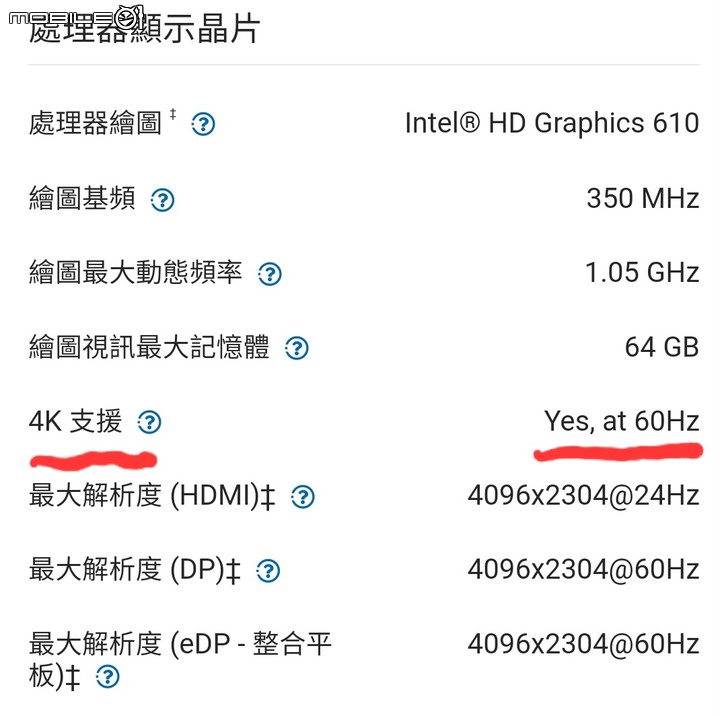
Task: Click help icon for eDP 整合平板 resolution
Action: click(x=107, y=677)
